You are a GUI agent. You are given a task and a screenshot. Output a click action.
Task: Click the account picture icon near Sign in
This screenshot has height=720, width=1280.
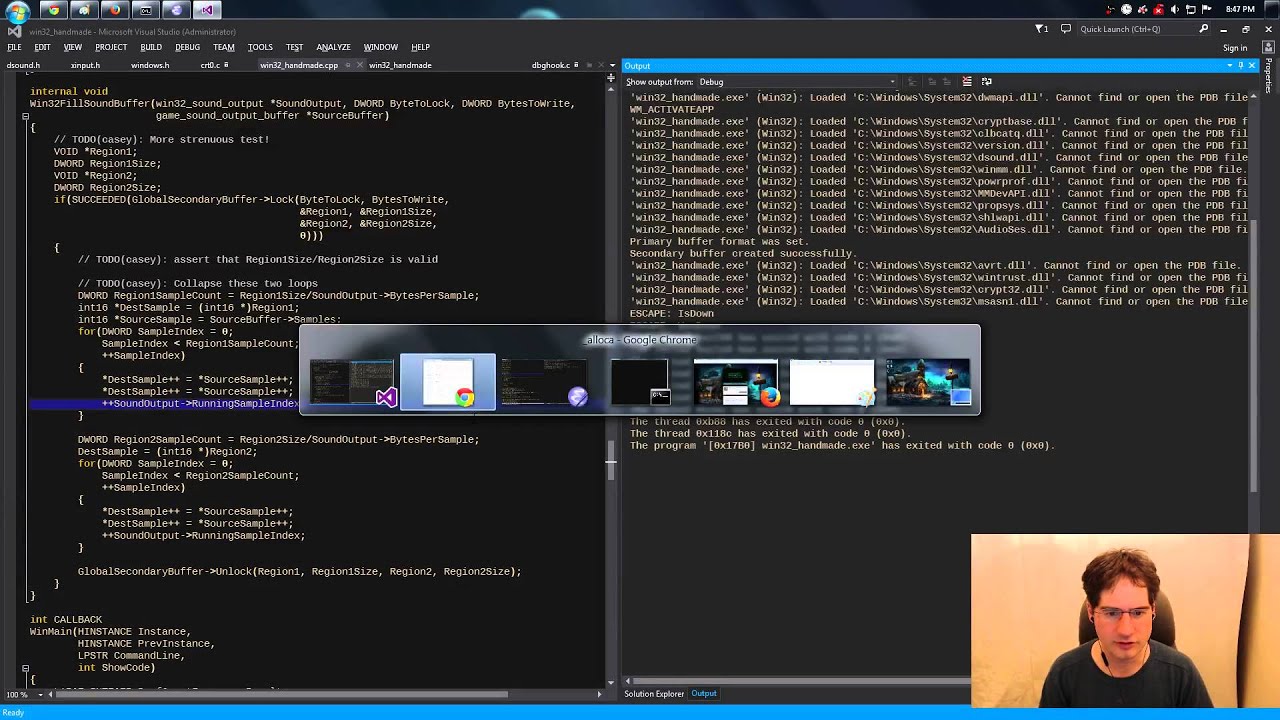pos(1269,47)
